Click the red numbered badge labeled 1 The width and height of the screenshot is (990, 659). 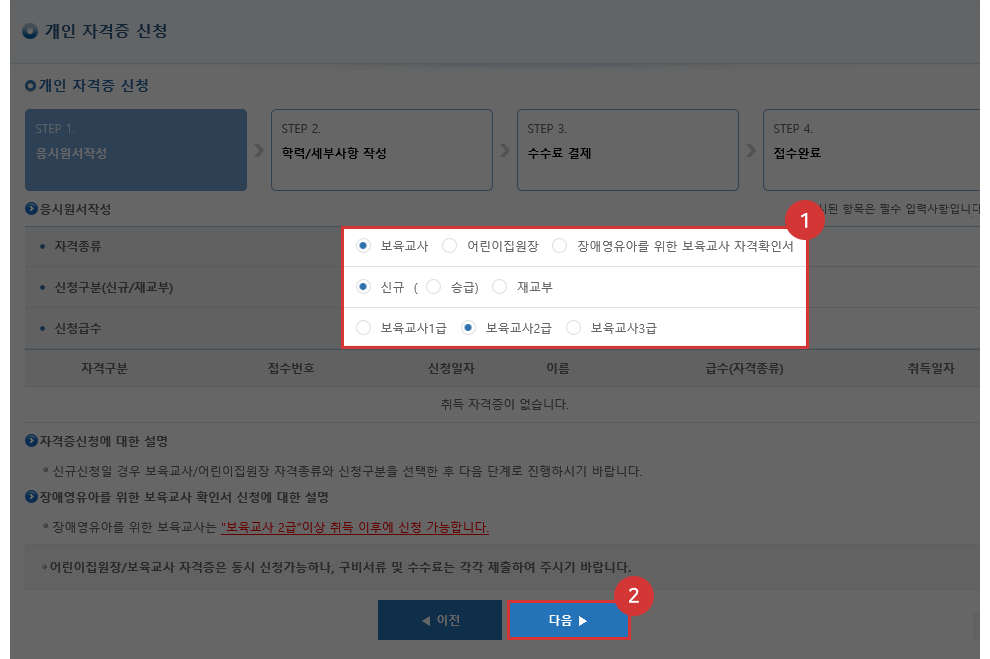tap(807, 220)
